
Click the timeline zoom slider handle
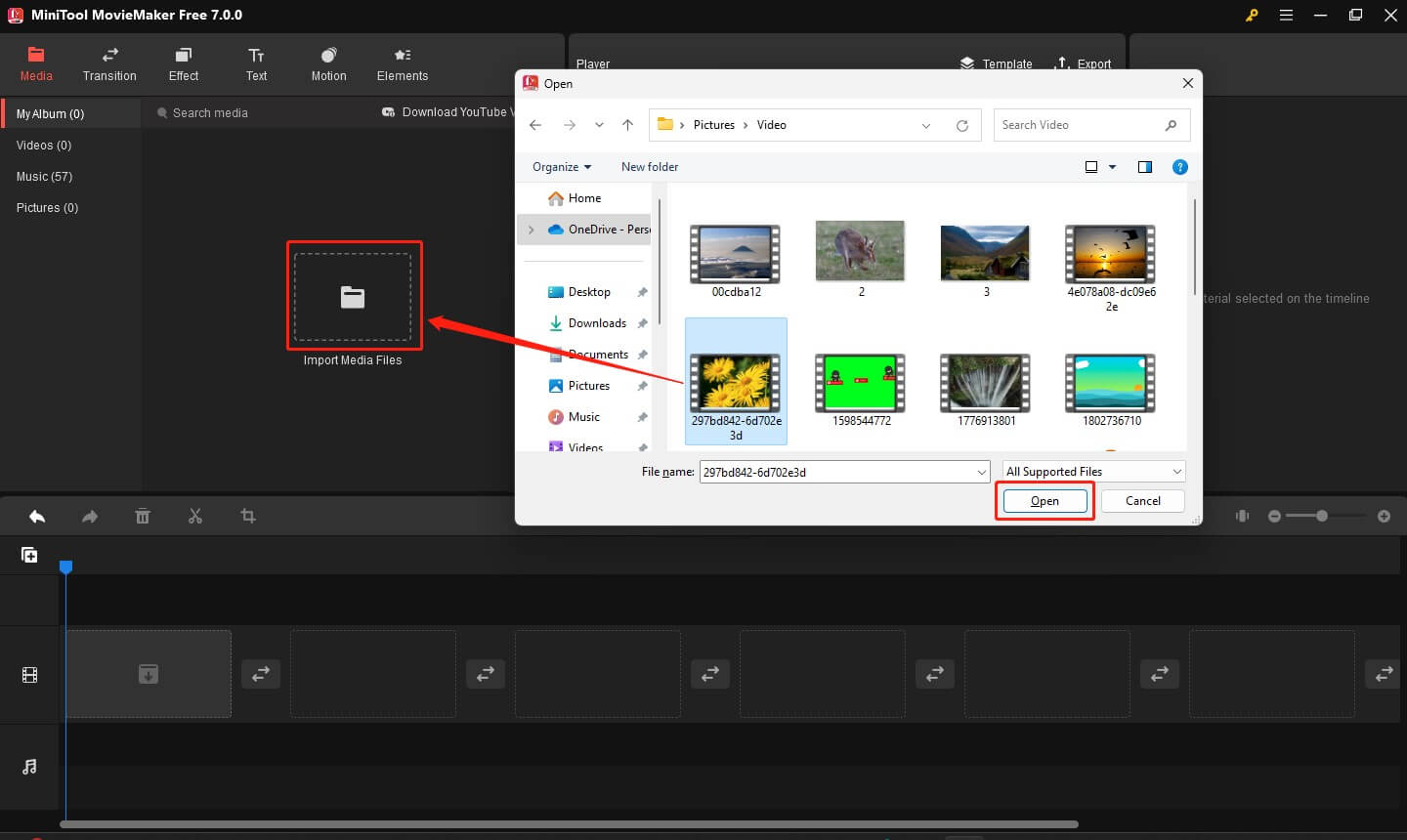point(1322,516)
